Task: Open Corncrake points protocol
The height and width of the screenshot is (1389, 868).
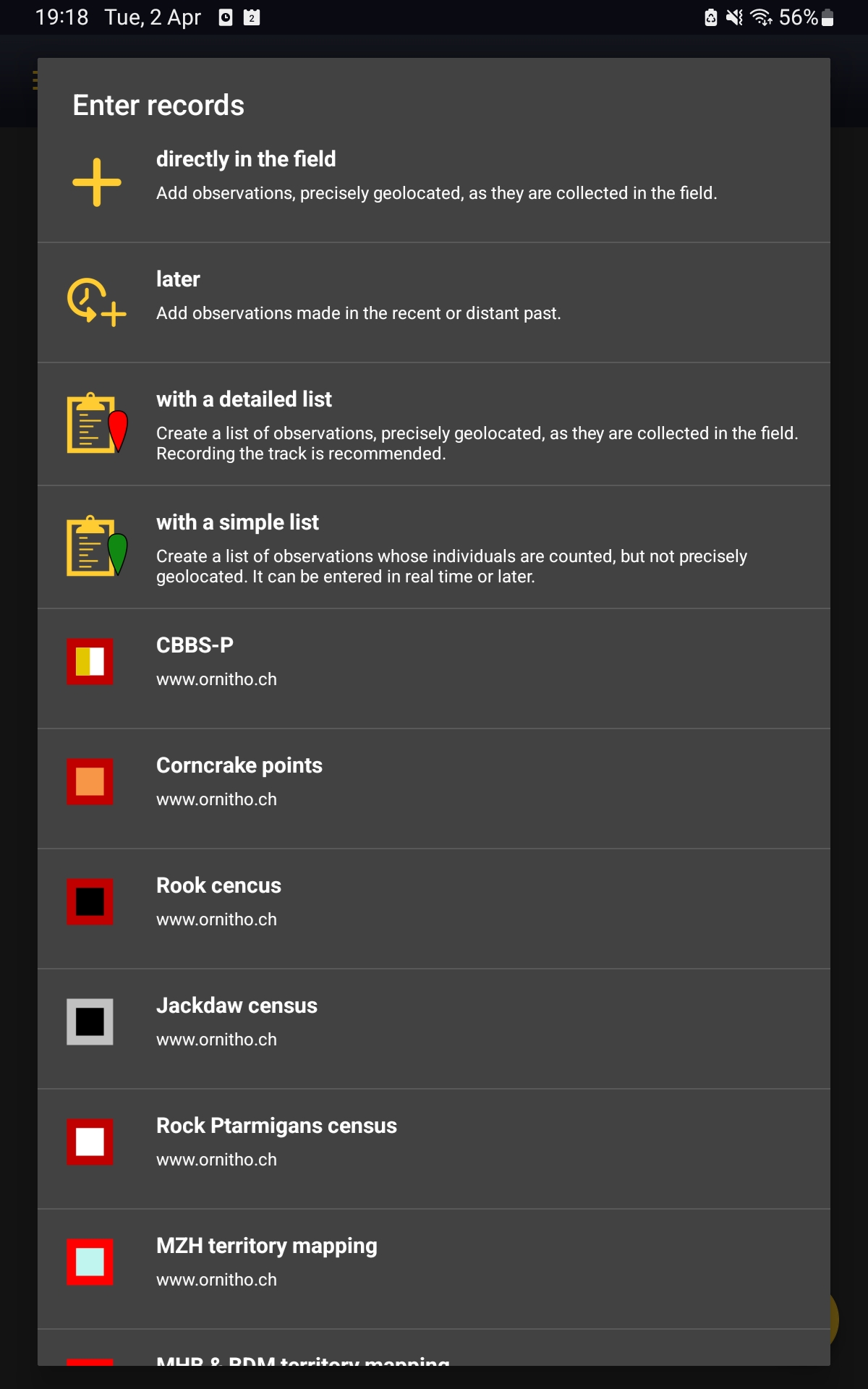Action: 239,765
